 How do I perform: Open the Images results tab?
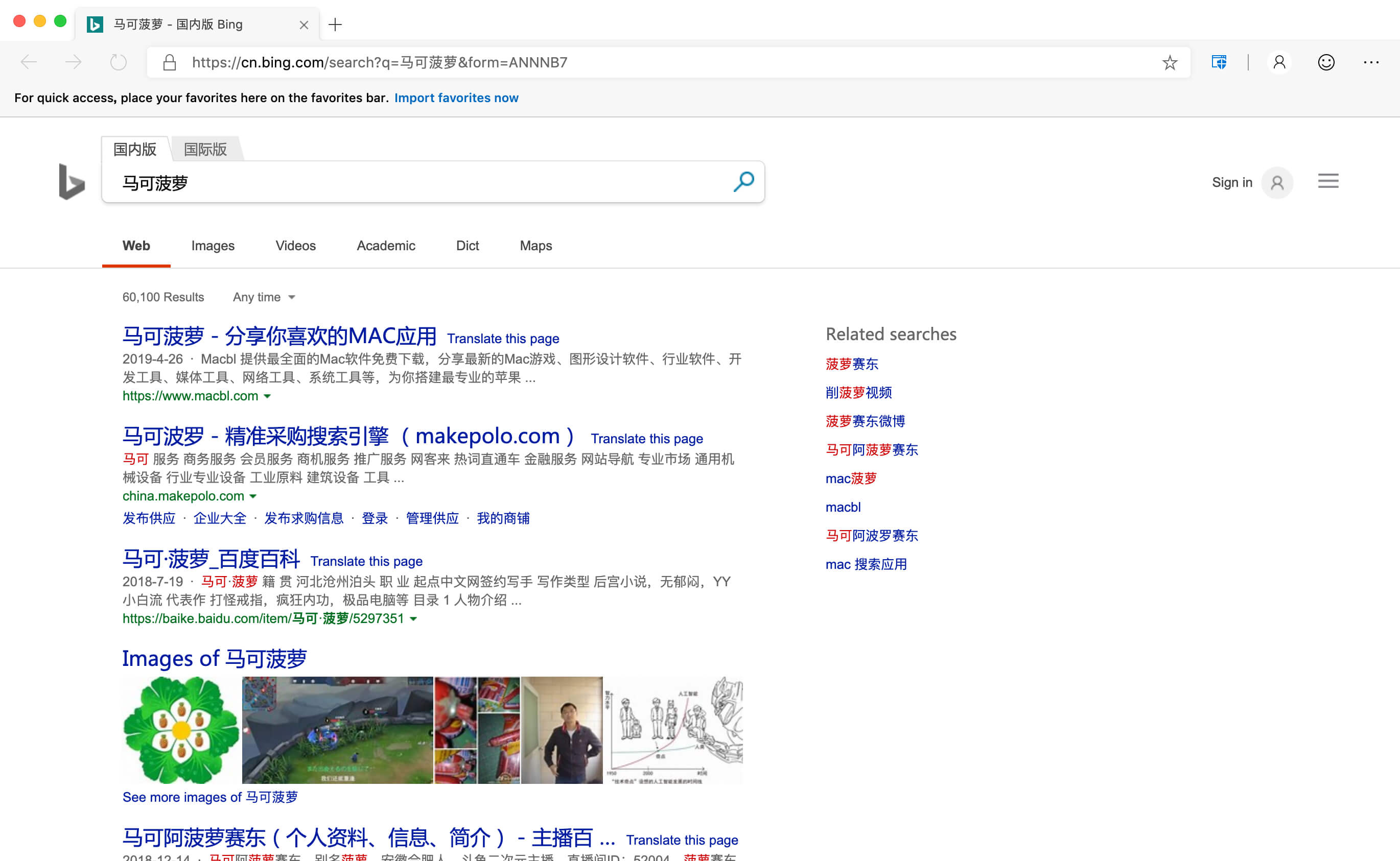[x=213, y=246]
